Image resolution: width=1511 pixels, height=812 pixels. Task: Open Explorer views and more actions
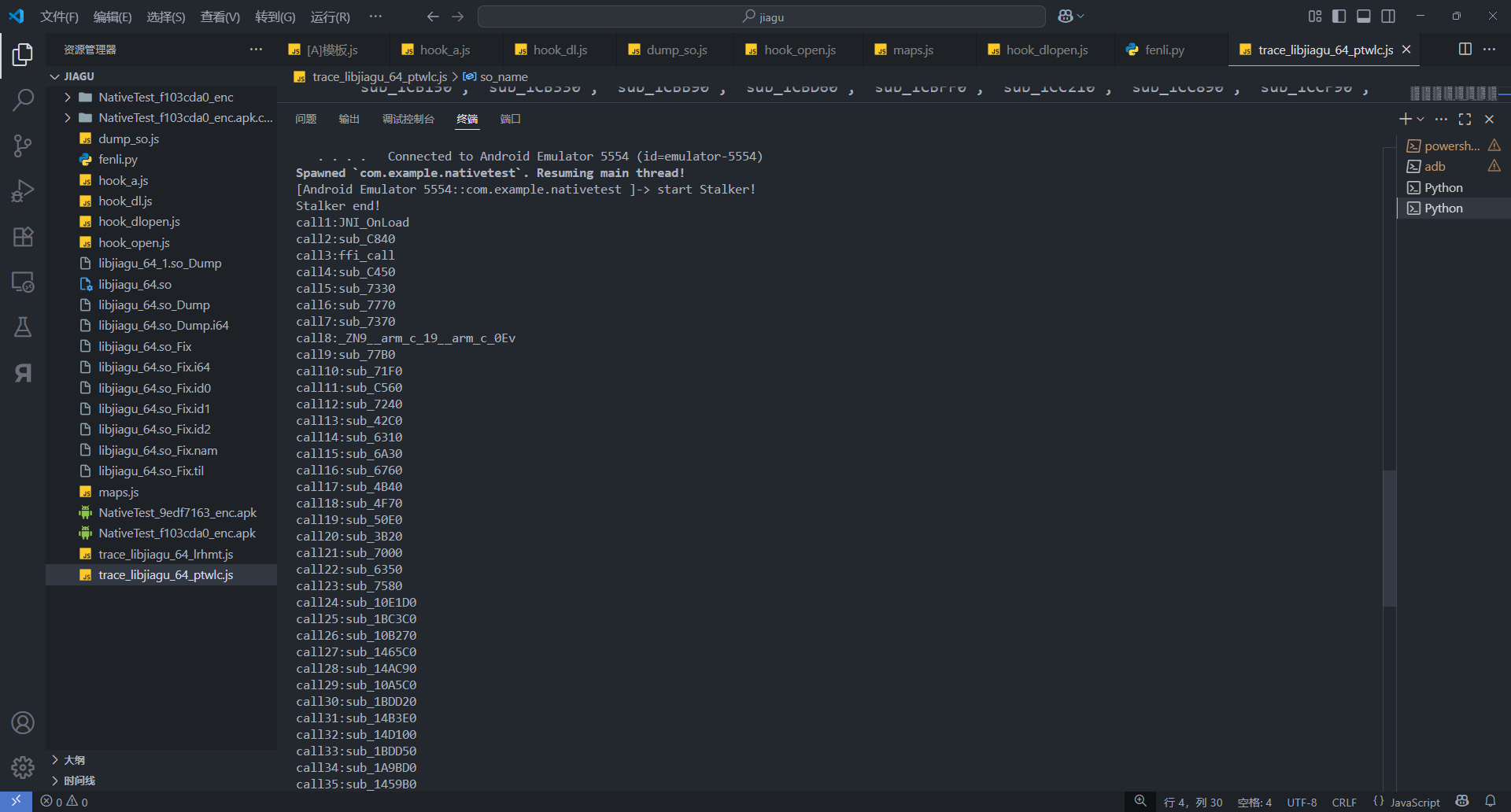point(257,50)
